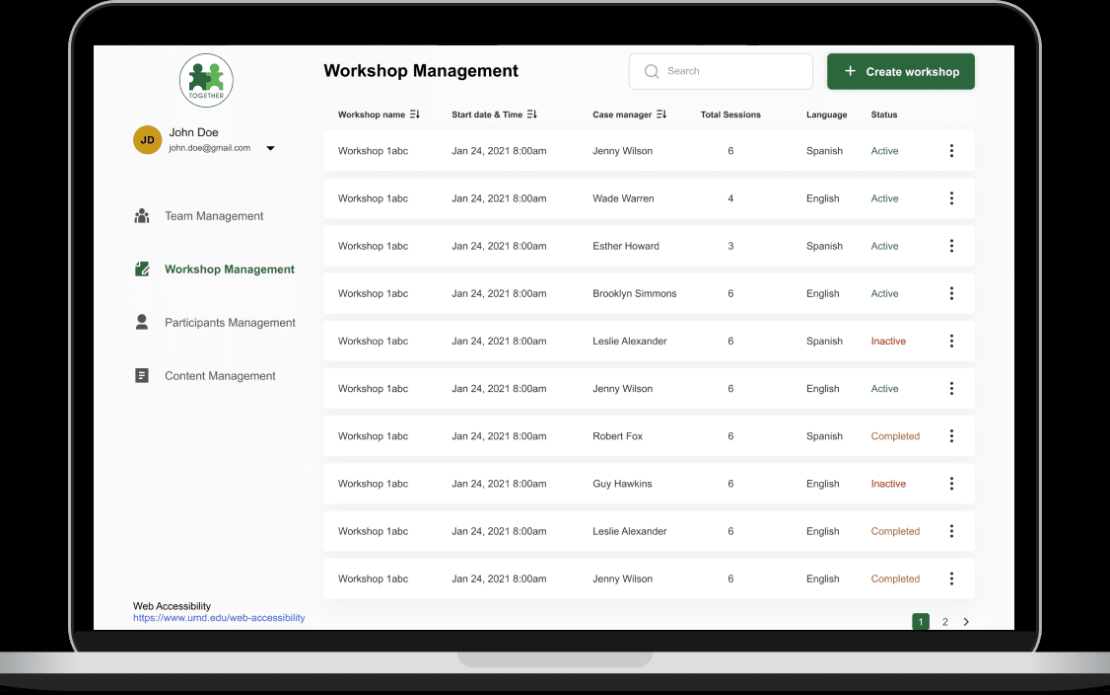Image resolution: width=1110 pixels, height=695 pixels.
Task: Sort by Workshop name icon
Action: click(x=415, y=114)
